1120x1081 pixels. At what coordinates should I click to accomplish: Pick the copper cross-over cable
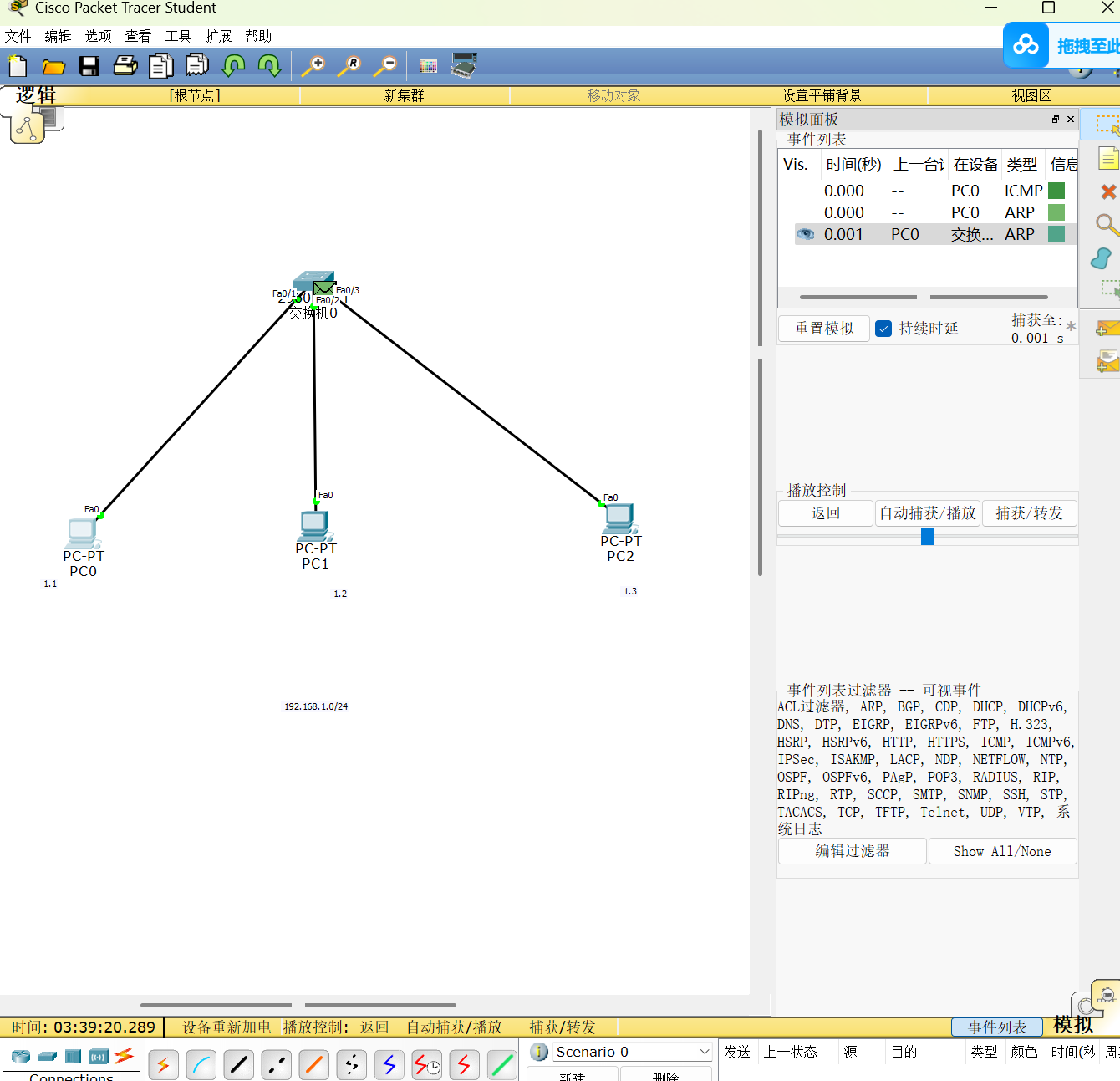pos(277,1064)
